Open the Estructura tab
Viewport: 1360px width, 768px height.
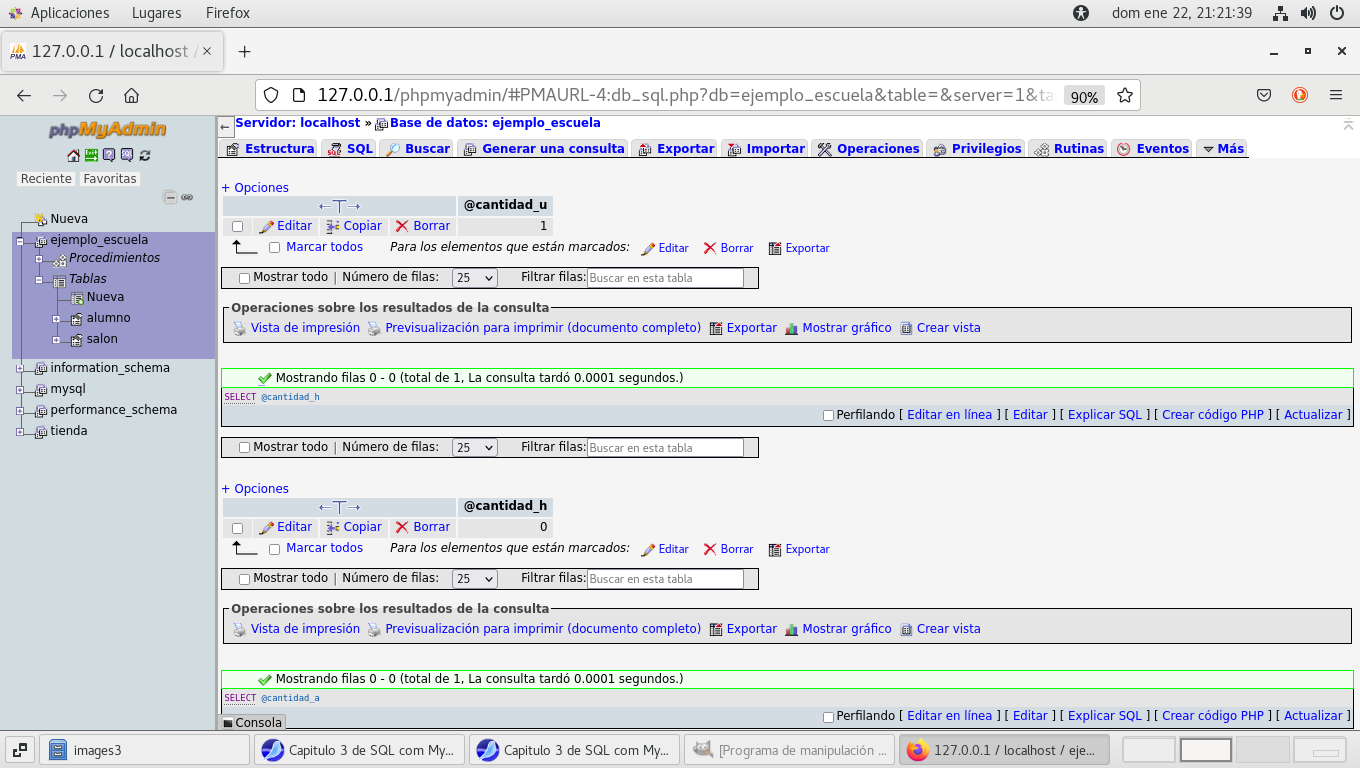[269, 149]
